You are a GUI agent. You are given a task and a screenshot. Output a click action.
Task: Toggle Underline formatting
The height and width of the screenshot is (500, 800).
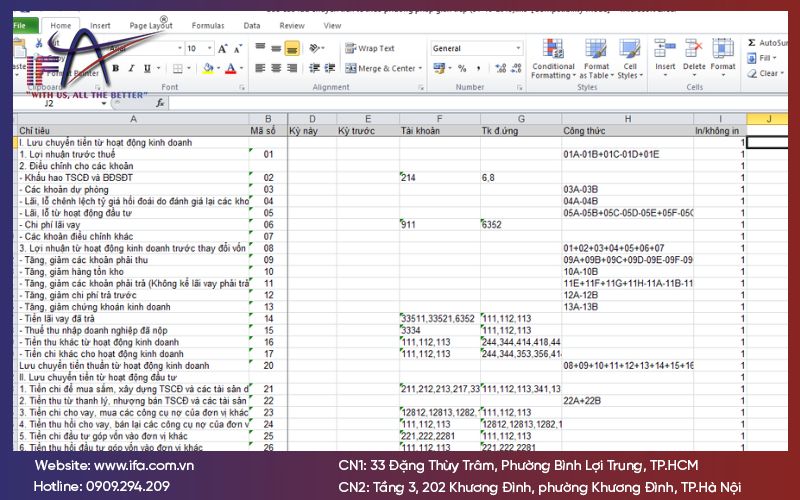point(147,68)
